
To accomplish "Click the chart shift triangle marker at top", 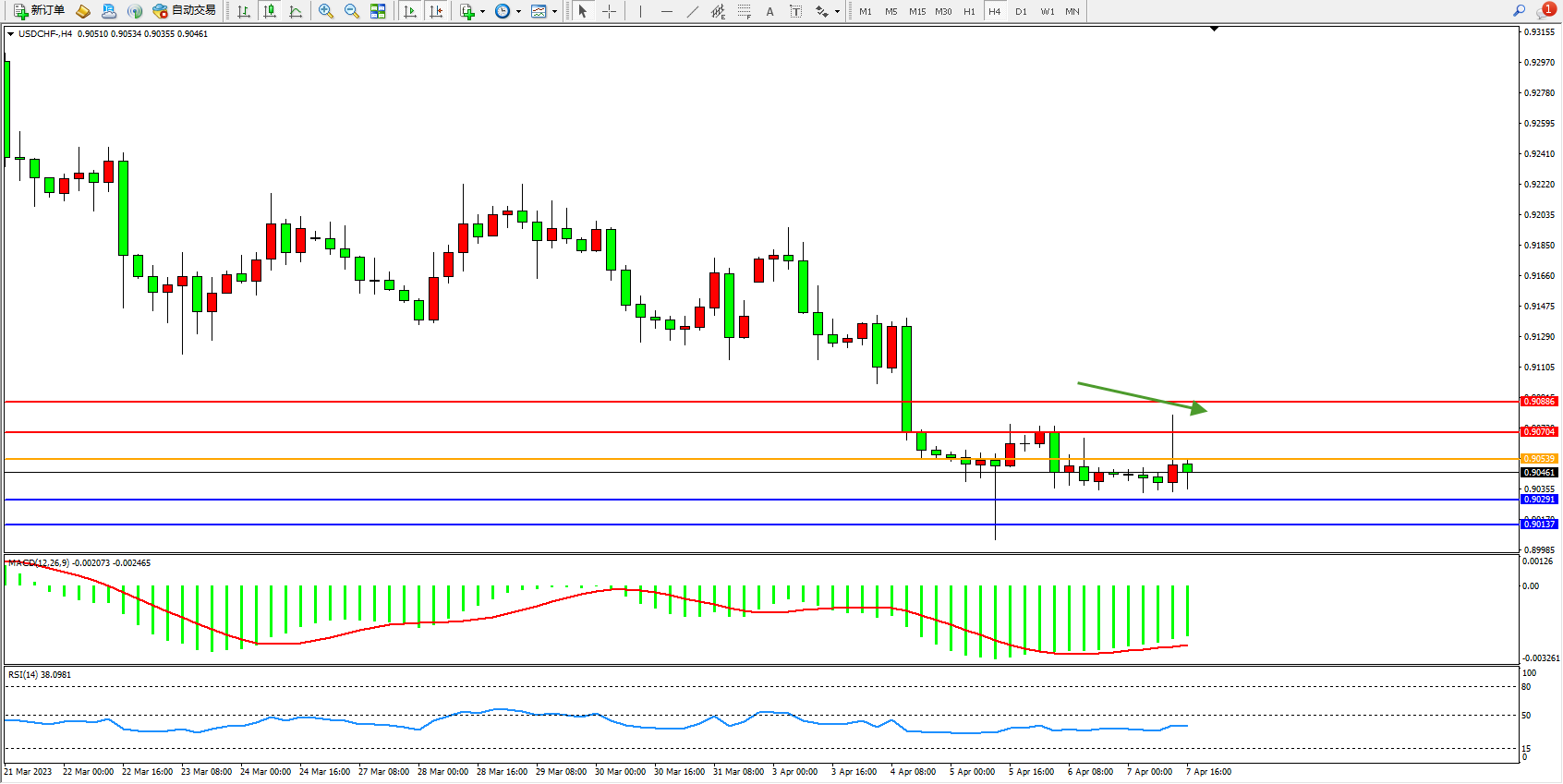I will click(1214, 30).
